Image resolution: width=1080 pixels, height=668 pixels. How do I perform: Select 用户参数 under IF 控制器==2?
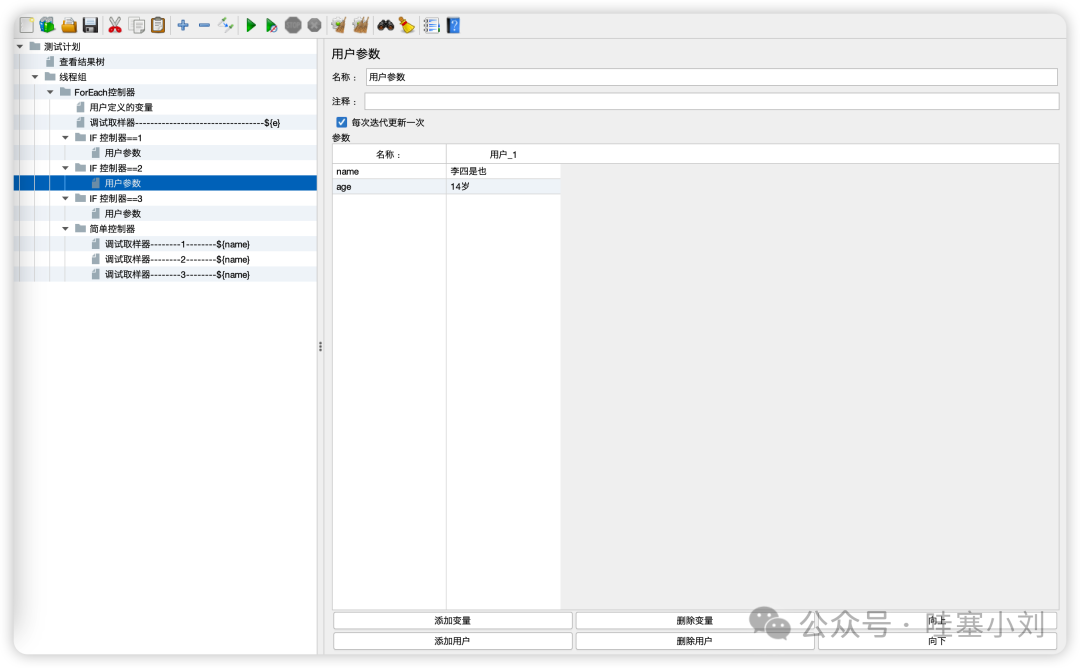pyautogui.click(x=123, y=182)
